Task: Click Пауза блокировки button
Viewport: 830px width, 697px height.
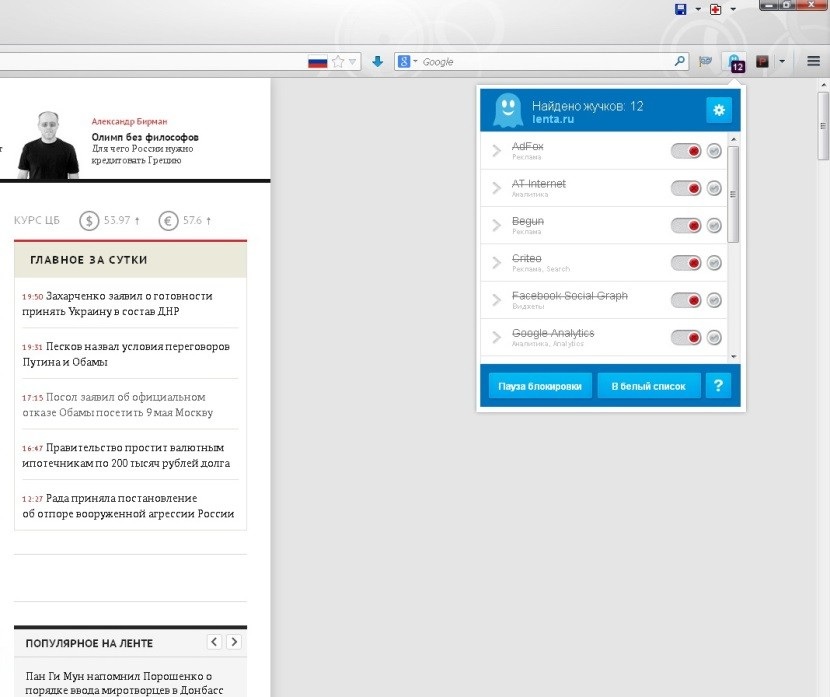Action: click(540, 386)
